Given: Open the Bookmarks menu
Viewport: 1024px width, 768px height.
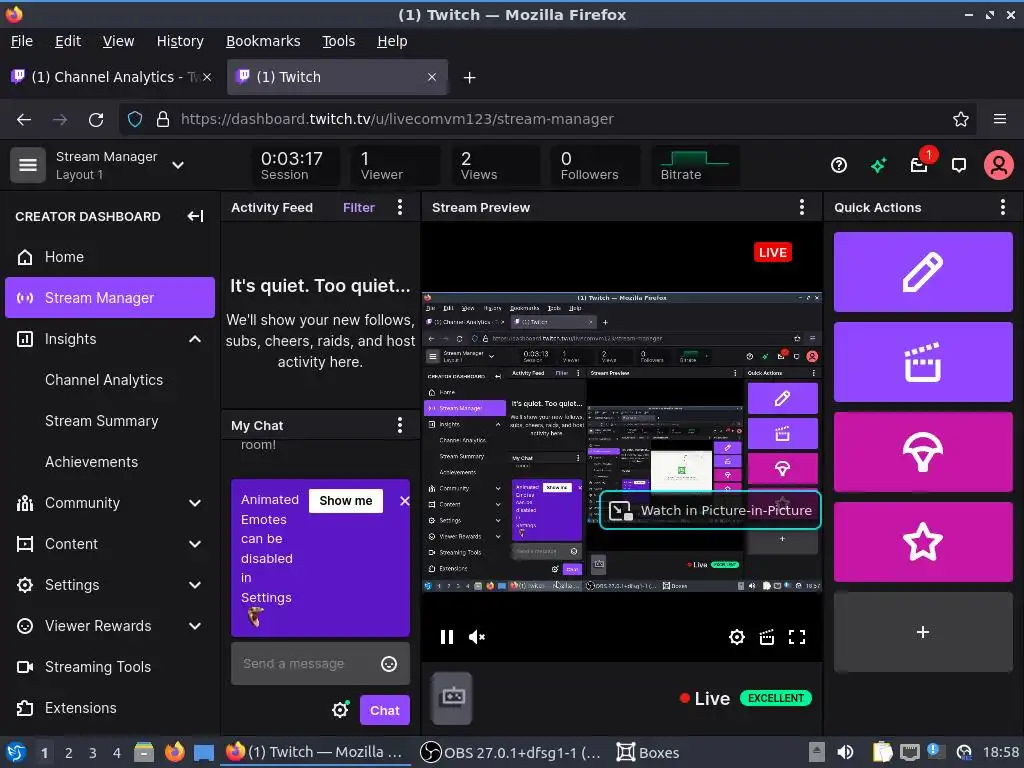Looking at the screenshot, I should (263, 41).
